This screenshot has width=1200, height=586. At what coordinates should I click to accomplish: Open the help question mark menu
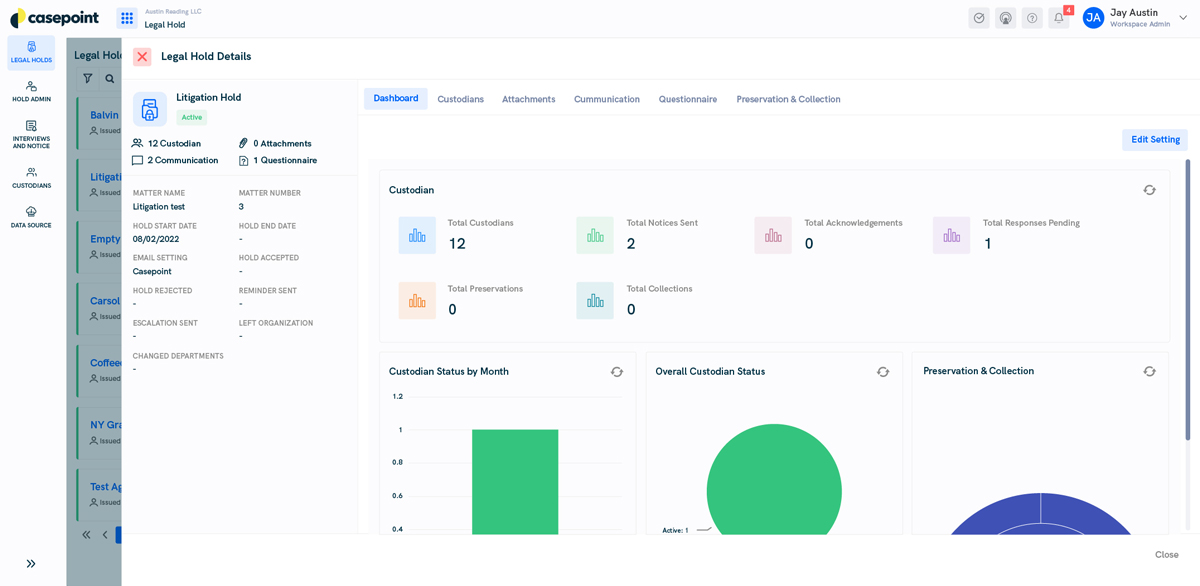pos(1031,18)
